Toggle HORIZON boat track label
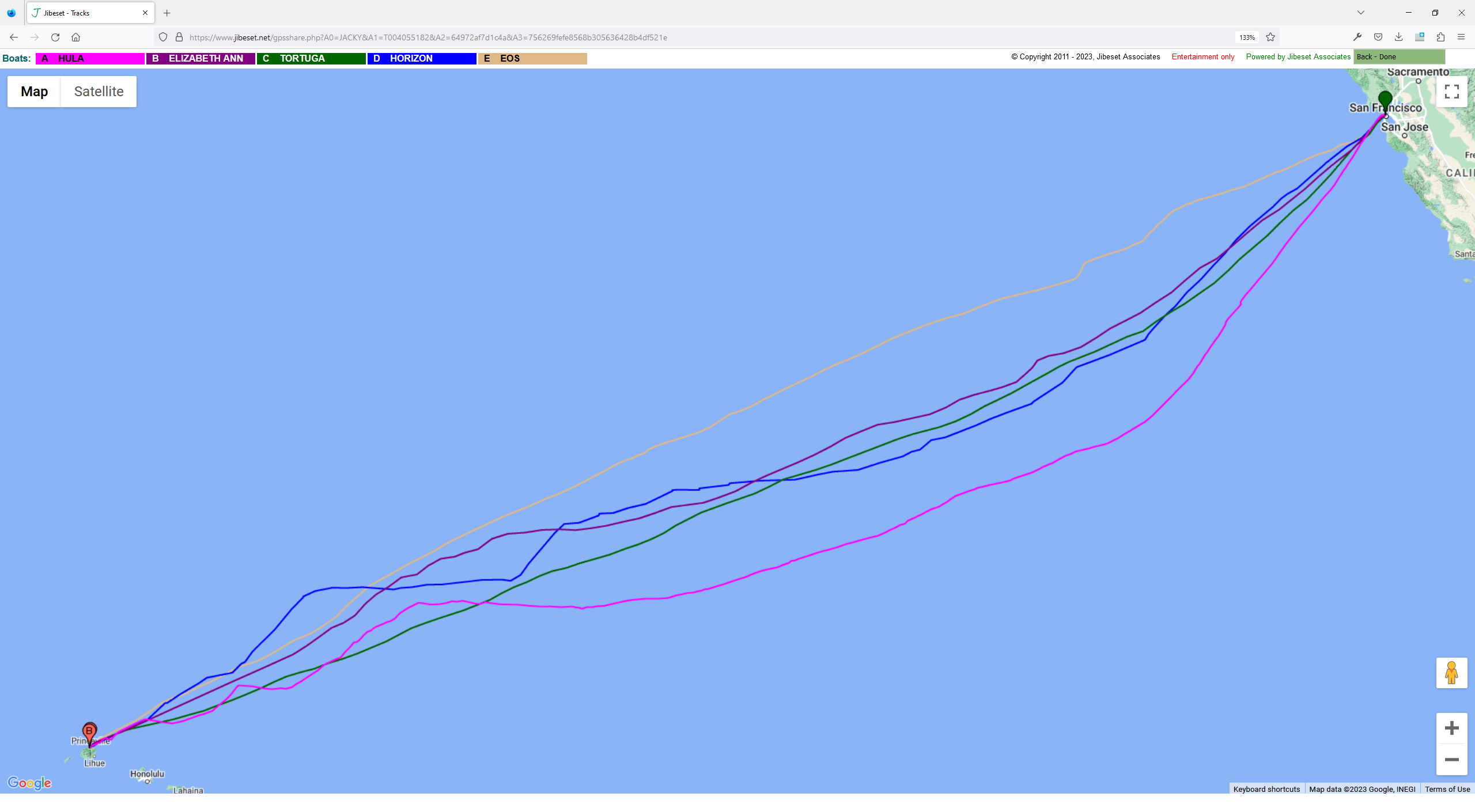The height and width of the screenshot is (812, 1475). tap(422, 59)
